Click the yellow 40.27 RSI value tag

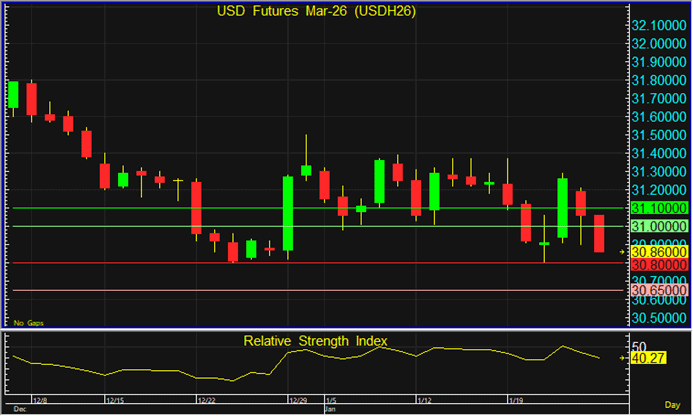tap(644, 358)
